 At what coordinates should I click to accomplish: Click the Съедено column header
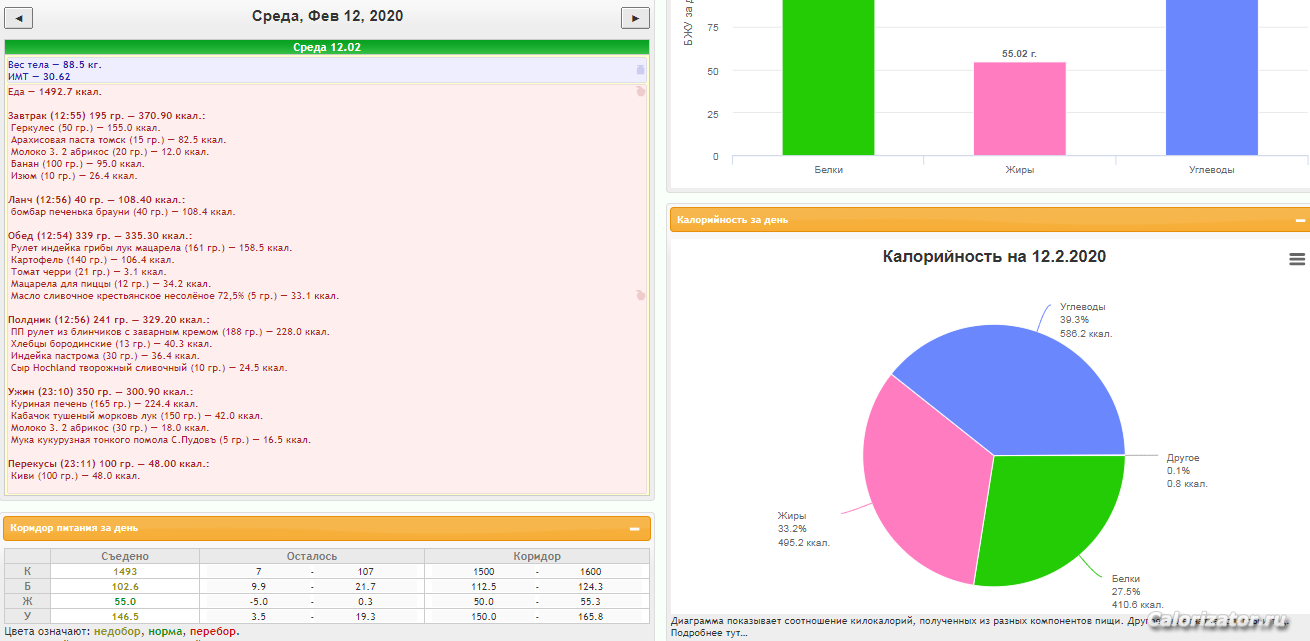point(125,556)
